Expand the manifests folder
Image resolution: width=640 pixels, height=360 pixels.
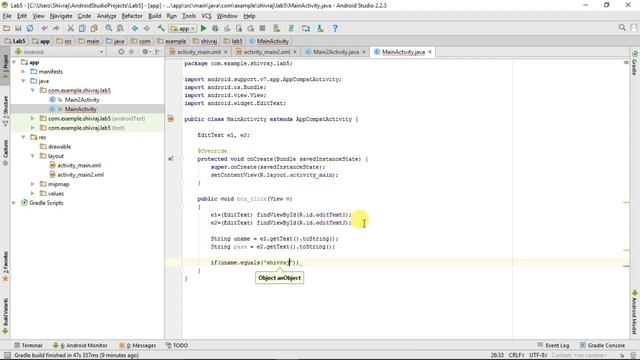click(23, 71)
